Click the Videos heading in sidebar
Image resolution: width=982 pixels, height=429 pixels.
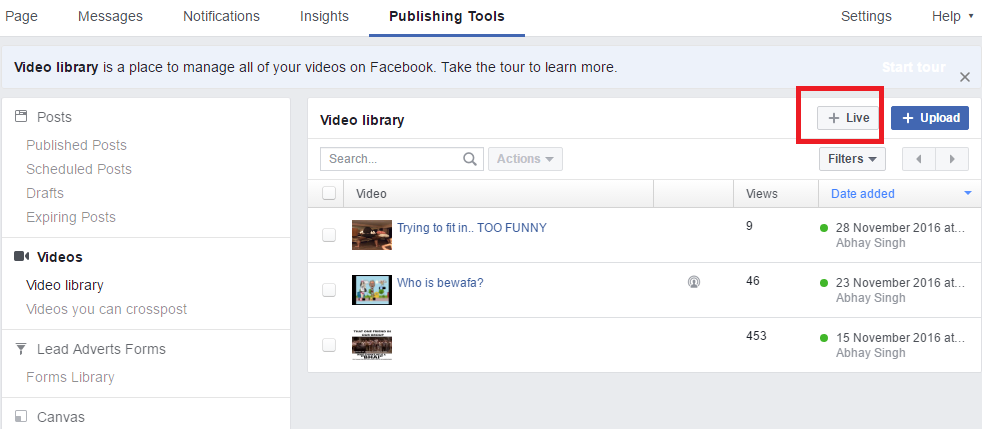(59, 257)
